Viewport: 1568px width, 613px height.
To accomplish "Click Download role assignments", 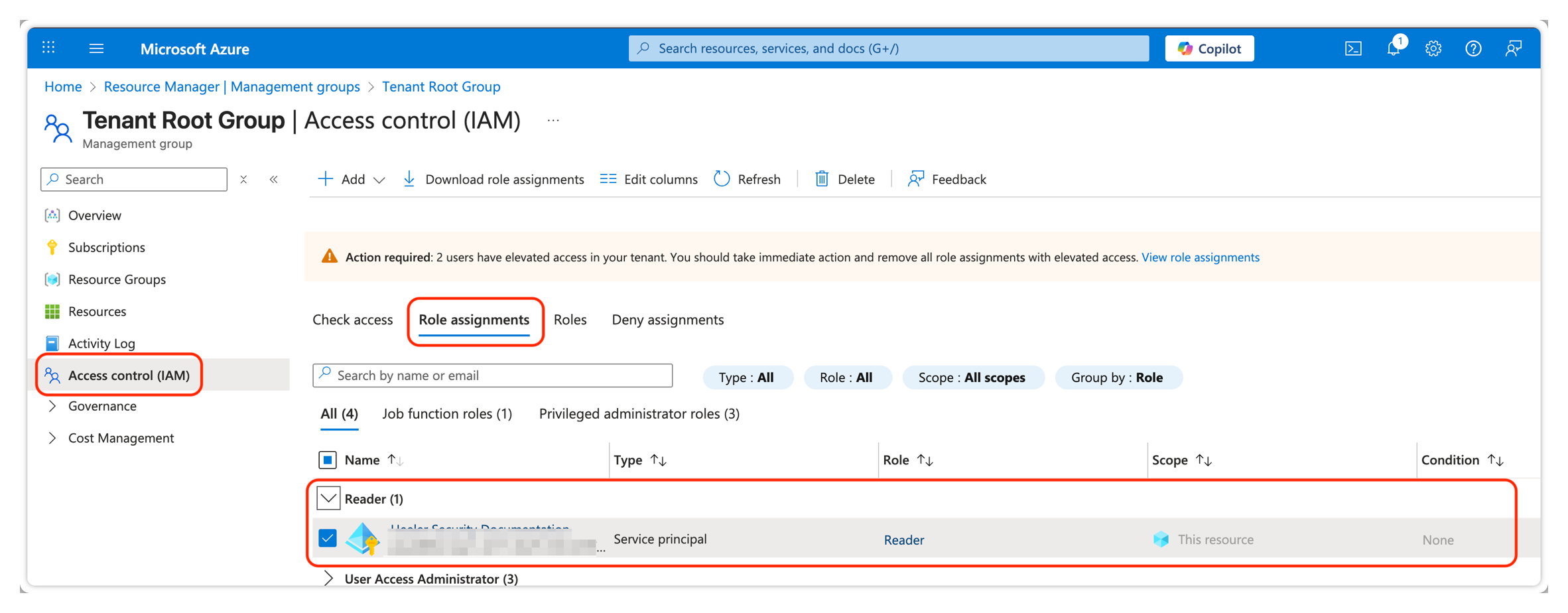I will point(493,179).
